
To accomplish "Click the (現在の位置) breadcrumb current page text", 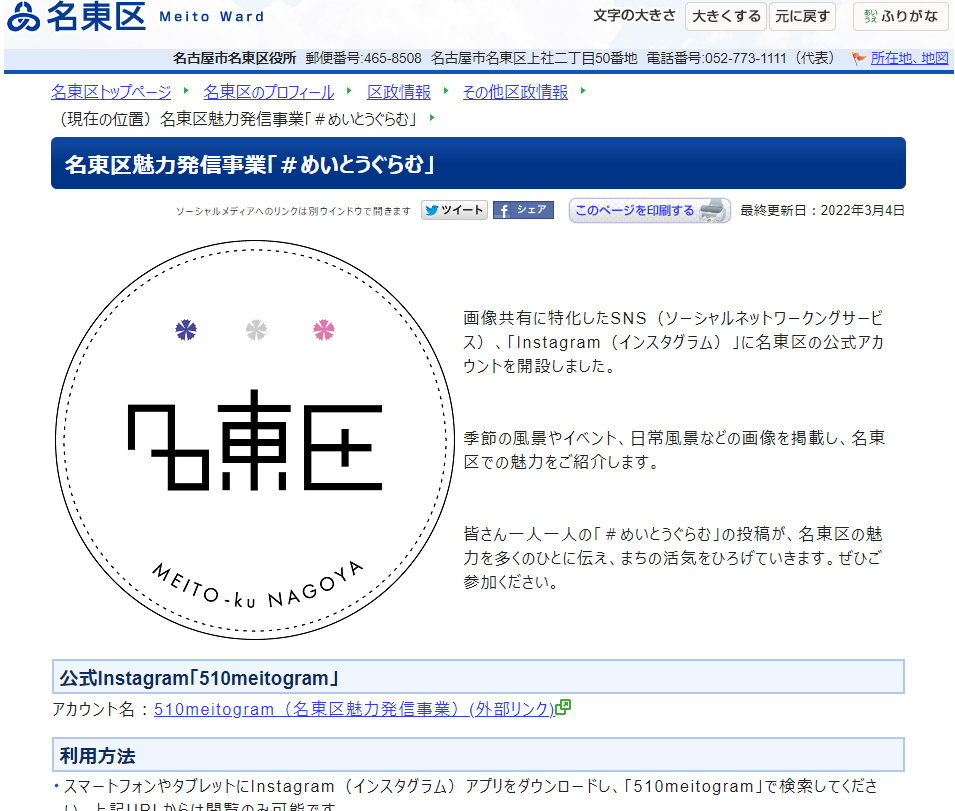I will pos(238,119).
